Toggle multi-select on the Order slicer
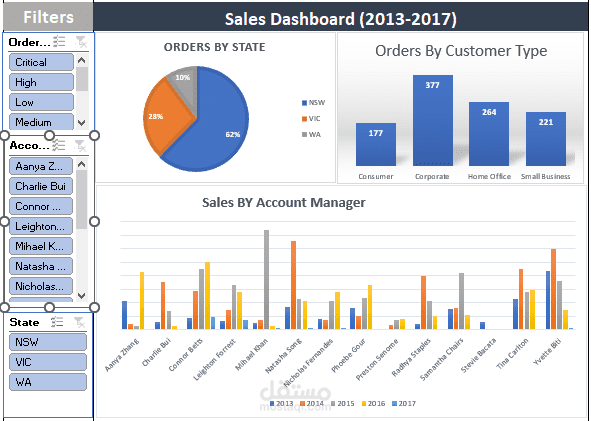 pos(59,41)
